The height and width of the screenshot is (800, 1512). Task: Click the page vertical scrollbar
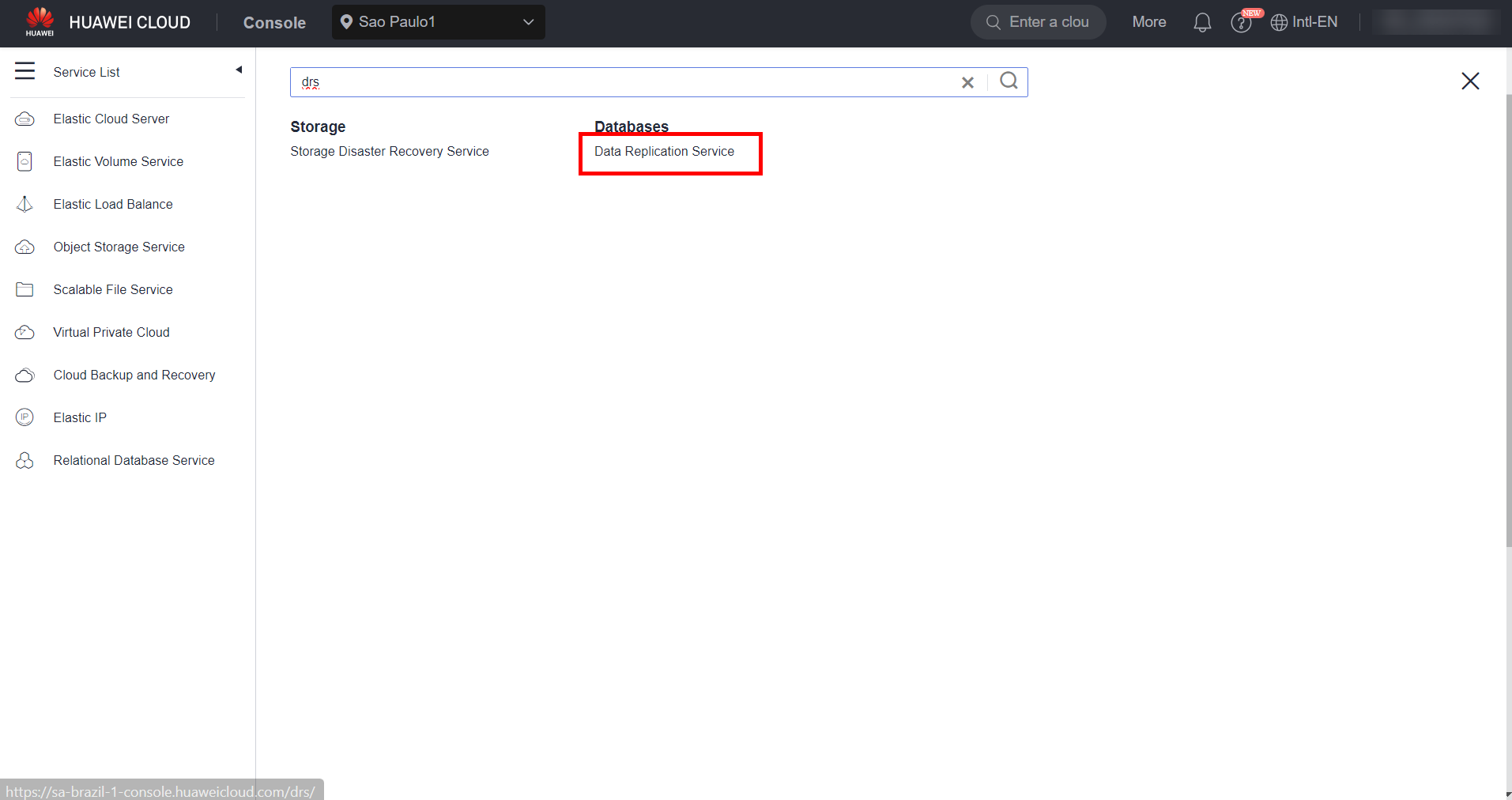(x=1507, y=316)
